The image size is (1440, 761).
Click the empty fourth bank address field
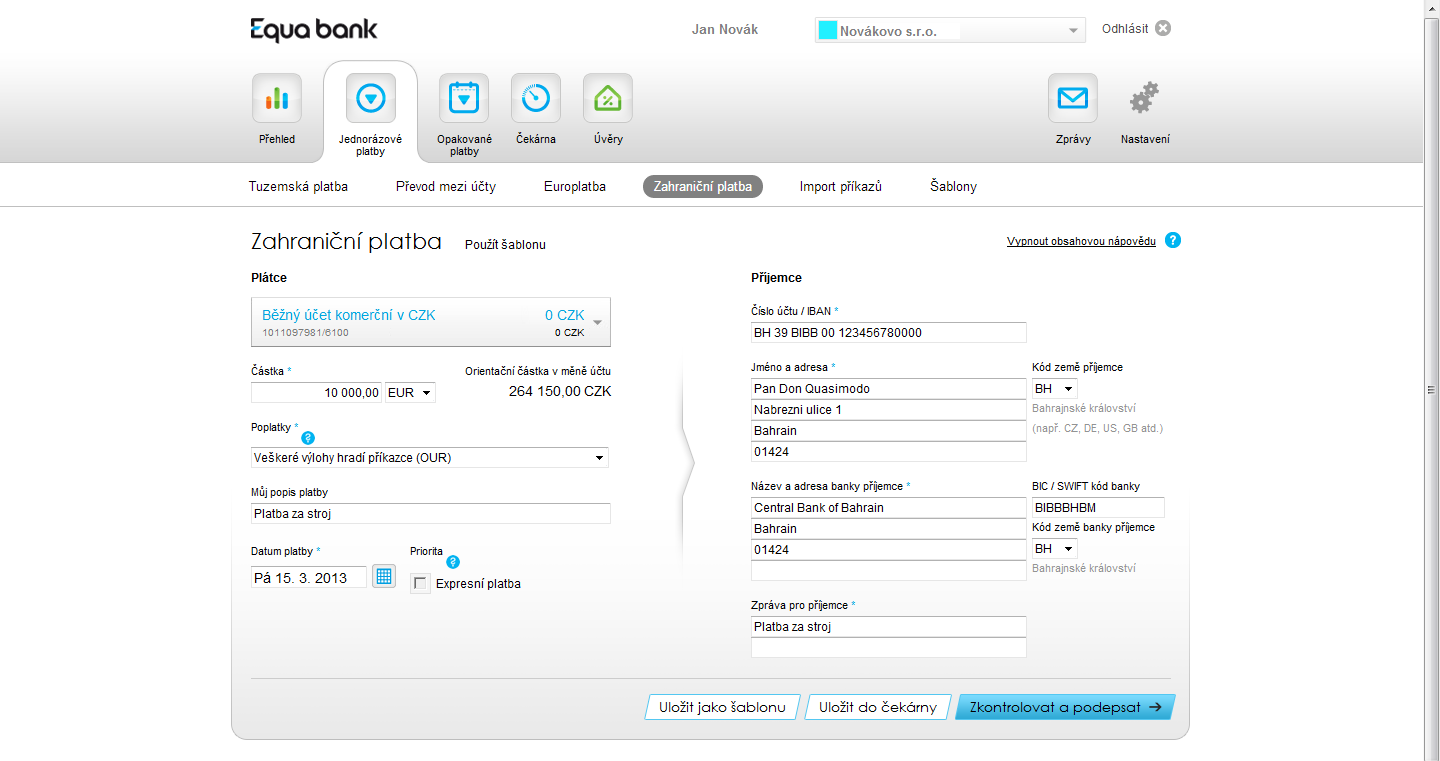pyautogui.click(x=889, y=570)
